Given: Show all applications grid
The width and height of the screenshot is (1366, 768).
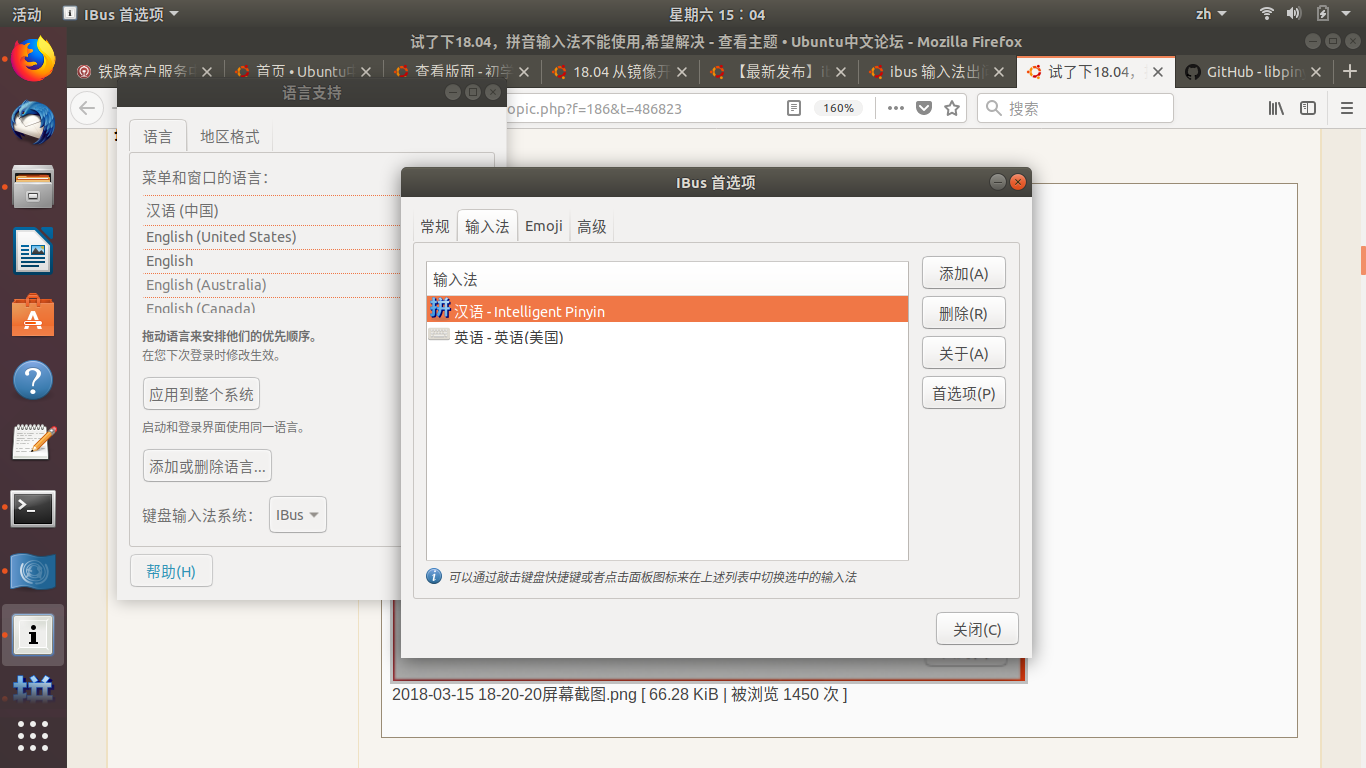Looking at the screenshot, I should [33, 735].
